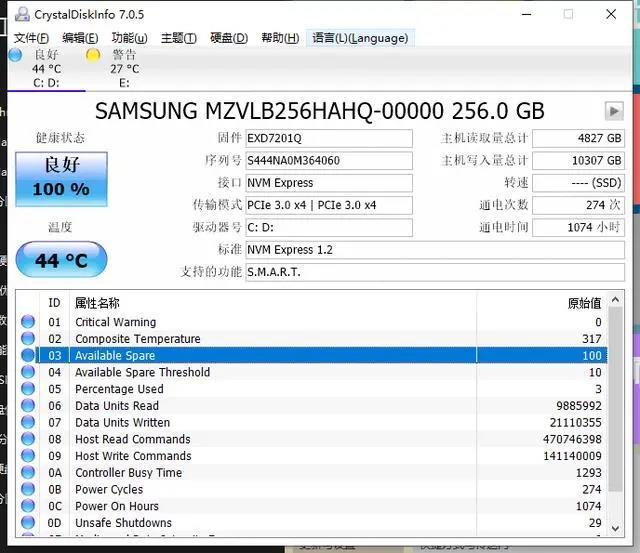Click the attribute list scroll down arrow
This screenshot has height=553, width=640.
(616, 529)
